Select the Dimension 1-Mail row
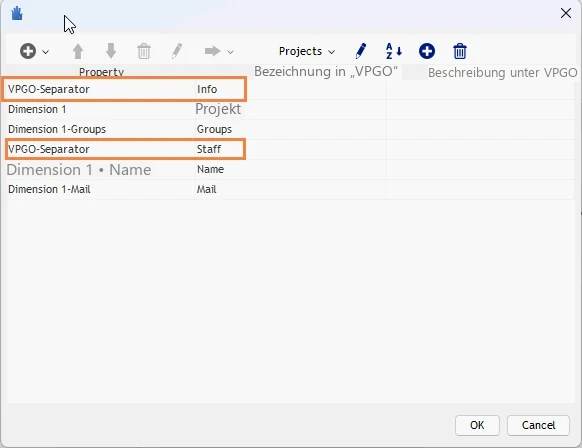 coord(290,189)
